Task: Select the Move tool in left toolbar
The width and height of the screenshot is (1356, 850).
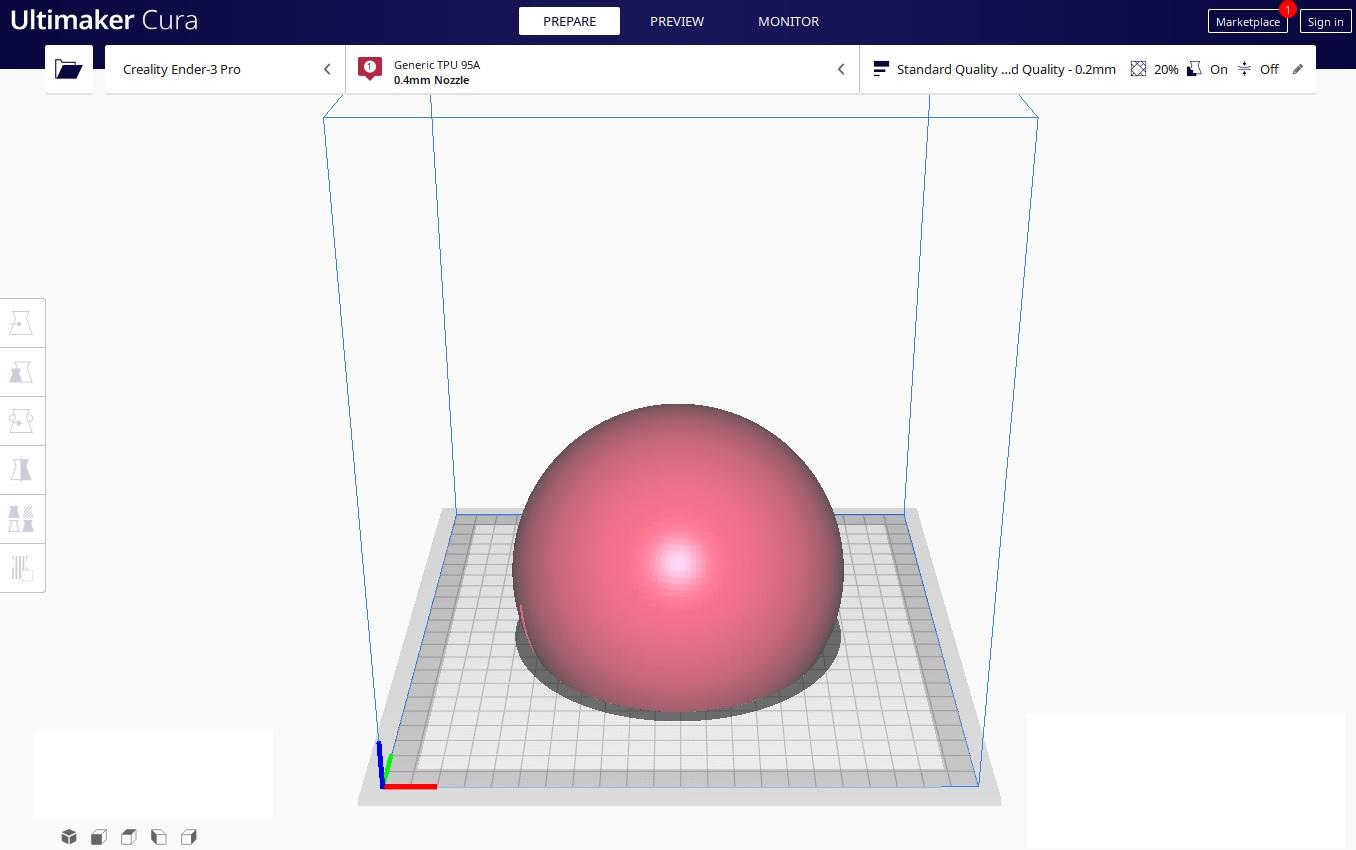Action: (x=21, y=323)
